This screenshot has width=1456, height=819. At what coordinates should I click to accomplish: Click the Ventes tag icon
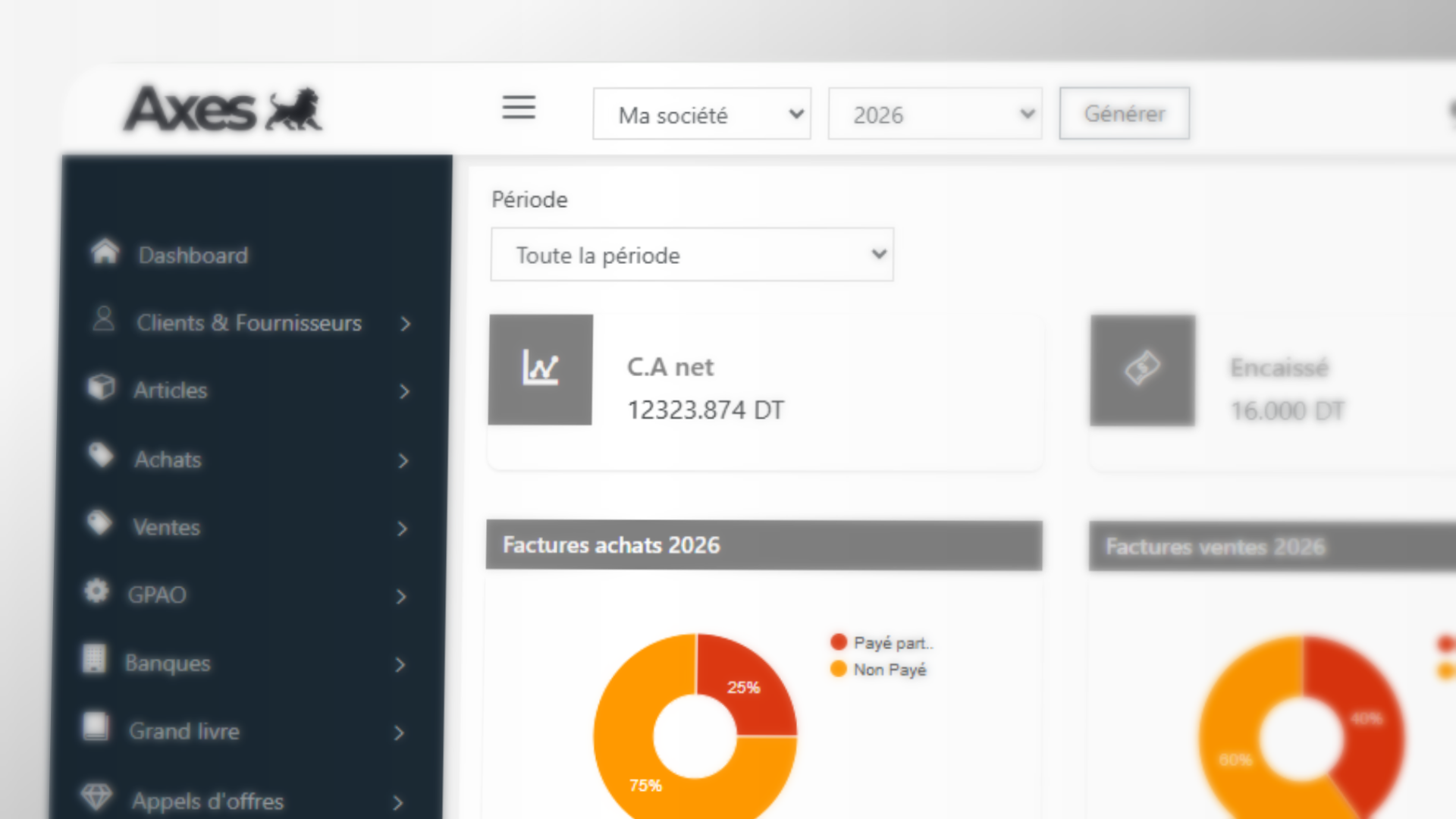[99, 523]
